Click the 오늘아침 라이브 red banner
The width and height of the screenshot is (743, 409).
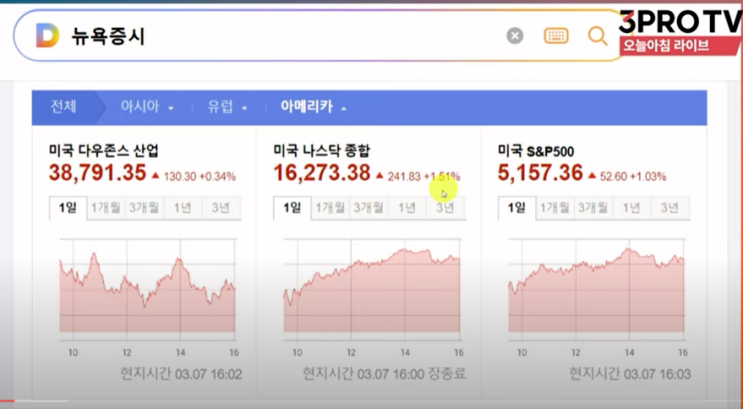(679, 45)
